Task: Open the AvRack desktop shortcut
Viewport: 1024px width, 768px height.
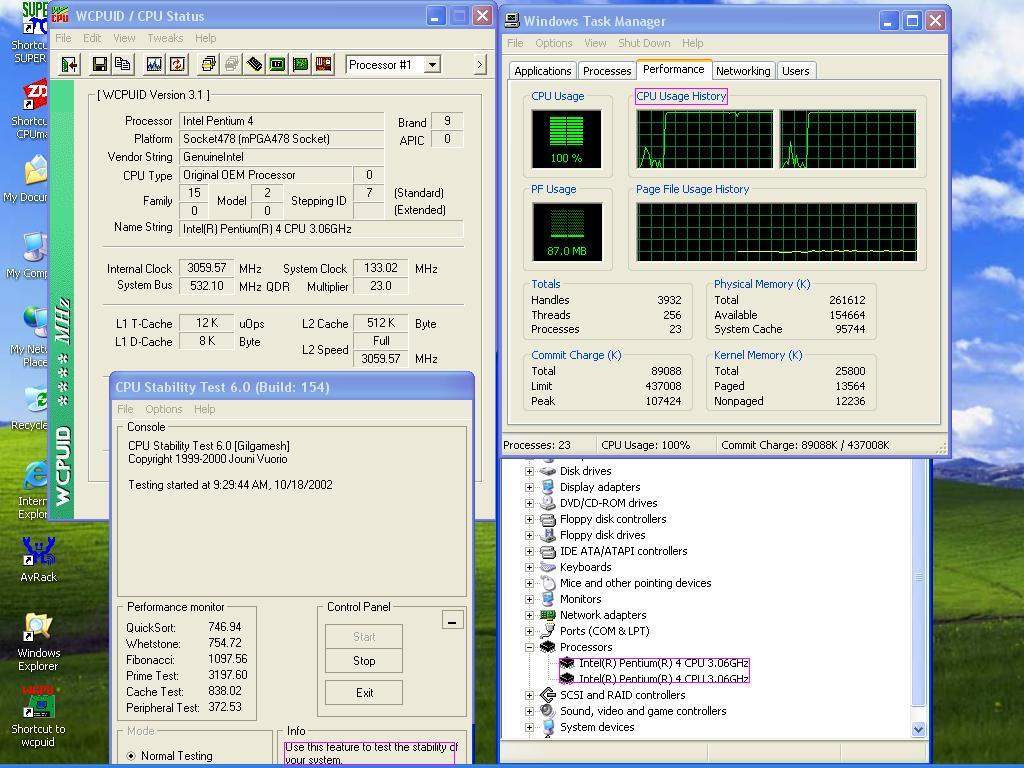Action: pyautogui.click(x=38, y=560)
